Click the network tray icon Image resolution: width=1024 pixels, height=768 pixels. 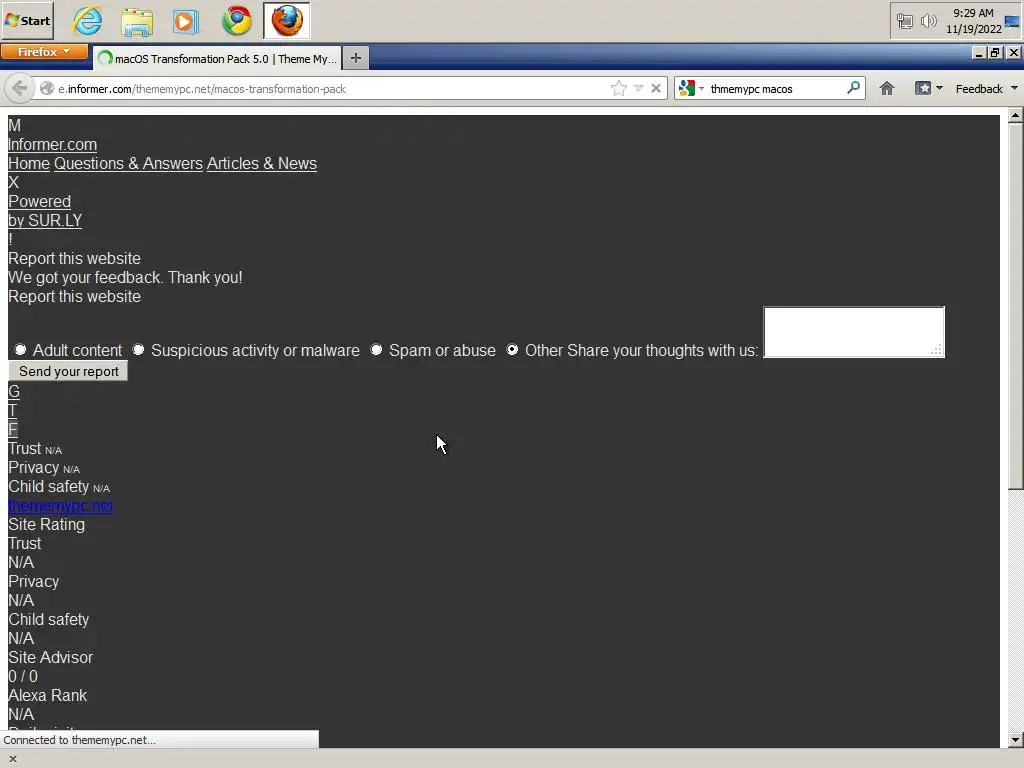click(904, 22)
